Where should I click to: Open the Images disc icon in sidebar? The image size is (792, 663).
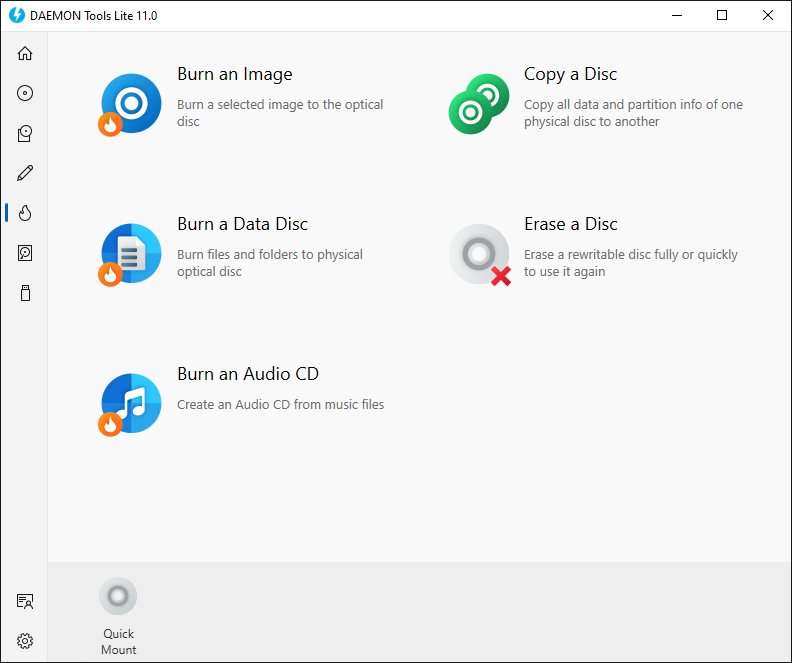(x=25, y=93)
